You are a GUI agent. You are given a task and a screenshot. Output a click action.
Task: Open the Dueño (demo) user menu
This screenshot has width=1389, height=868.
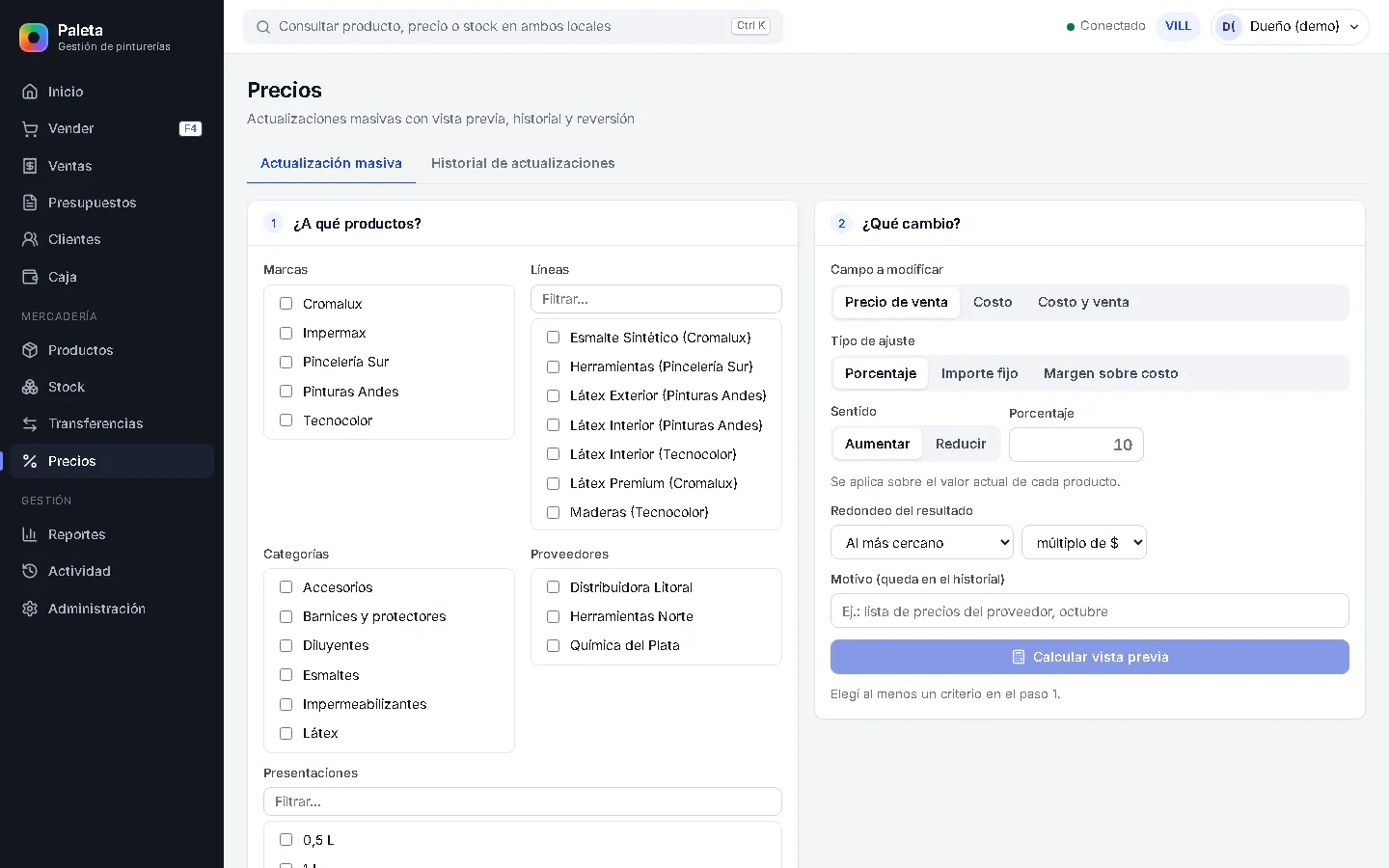tap(1290, 27)
